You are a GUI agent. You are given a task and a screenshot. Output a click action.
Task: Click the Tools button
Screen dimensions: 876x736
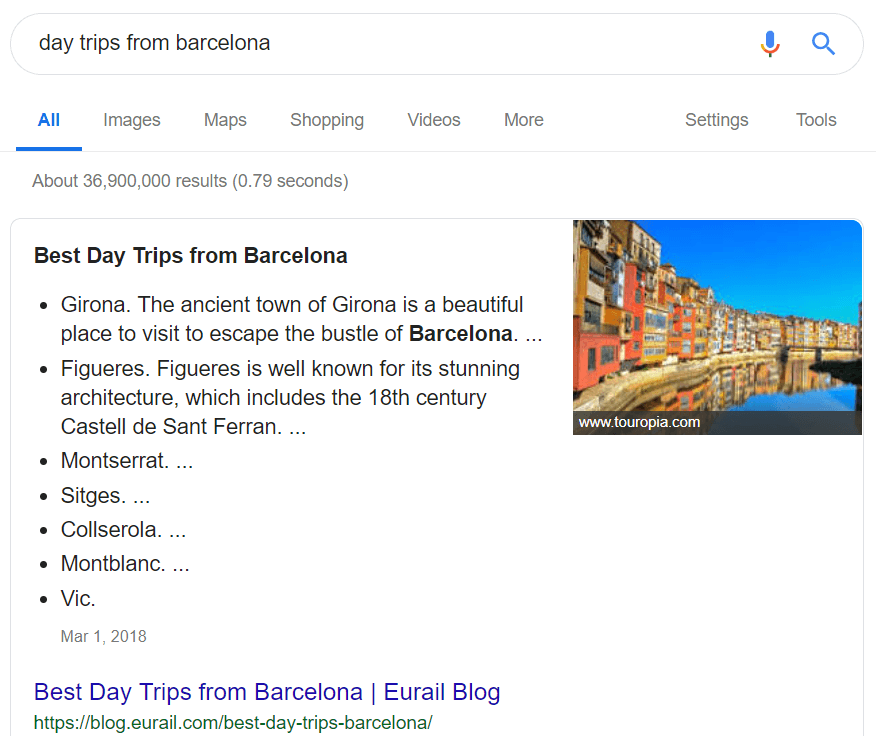pos(816,120)
